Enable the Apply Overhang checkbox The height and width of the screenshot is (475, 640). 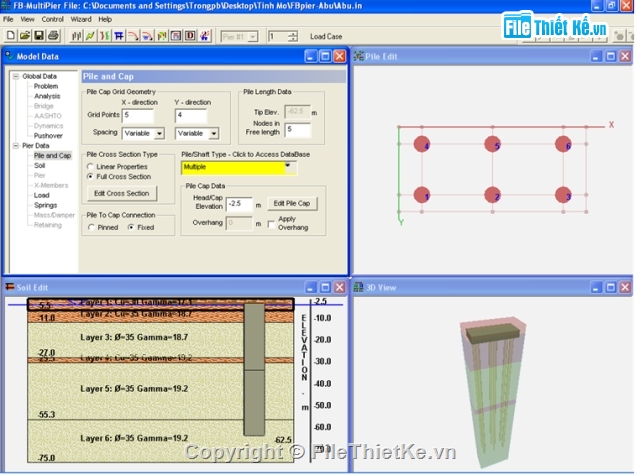click(x=271, y=224)
